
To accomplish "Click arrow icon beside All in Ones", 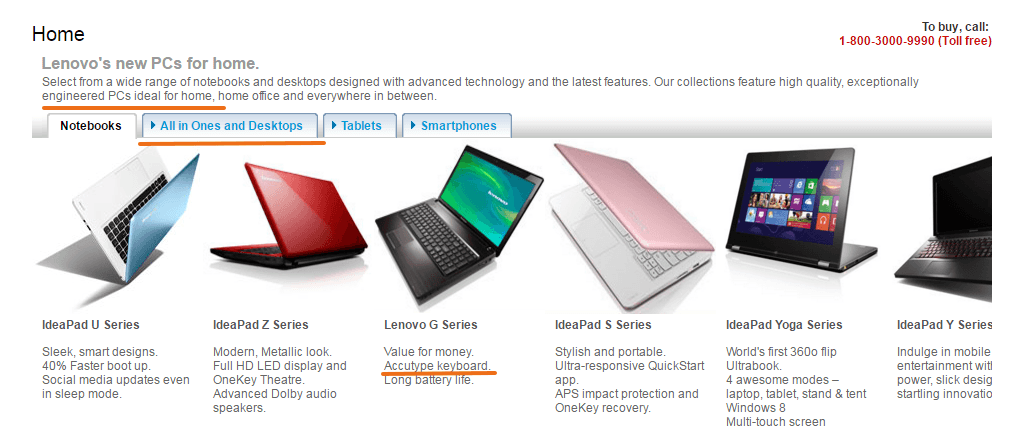I will [x=153, y=125].
